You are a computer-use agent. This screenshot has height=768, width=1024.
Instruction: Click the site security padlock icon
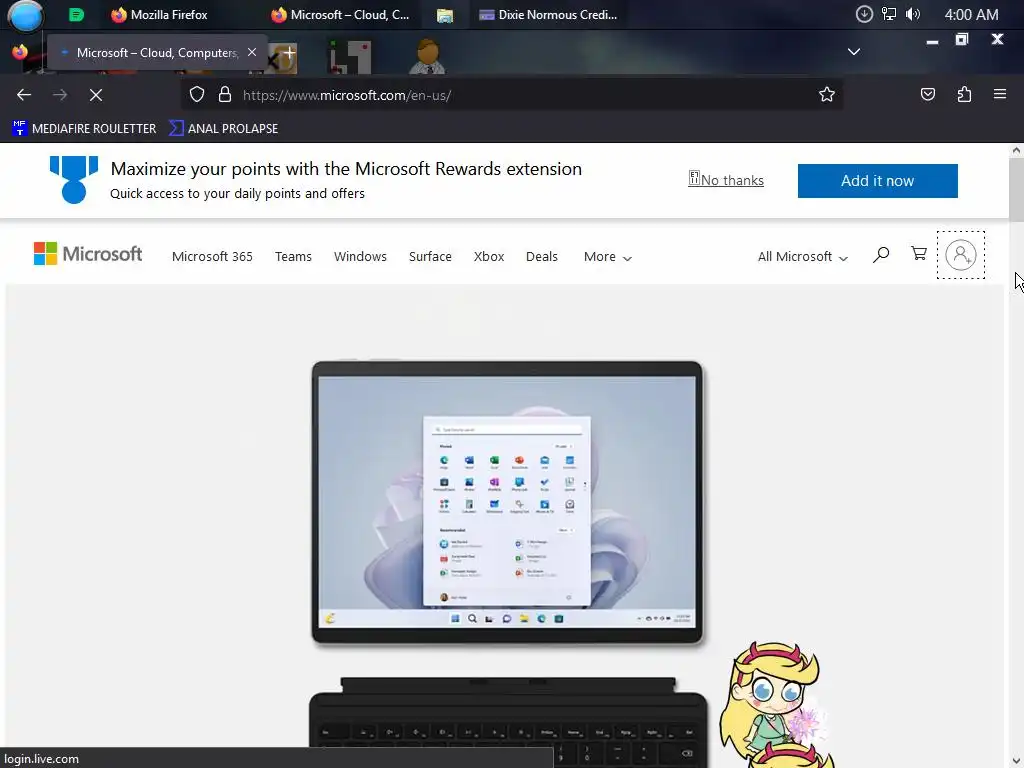tap(225, 95)
